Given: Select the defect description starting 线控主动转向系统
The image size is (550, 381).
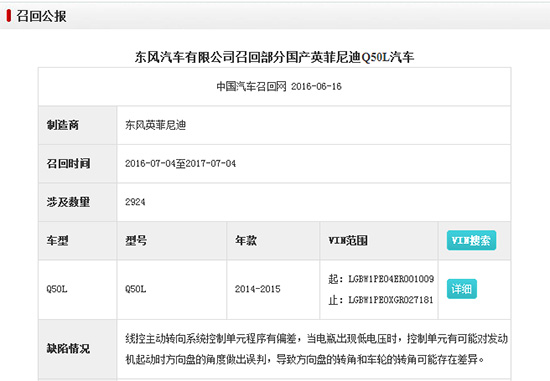Looking at the screenshot, I should tap(316, 349).
